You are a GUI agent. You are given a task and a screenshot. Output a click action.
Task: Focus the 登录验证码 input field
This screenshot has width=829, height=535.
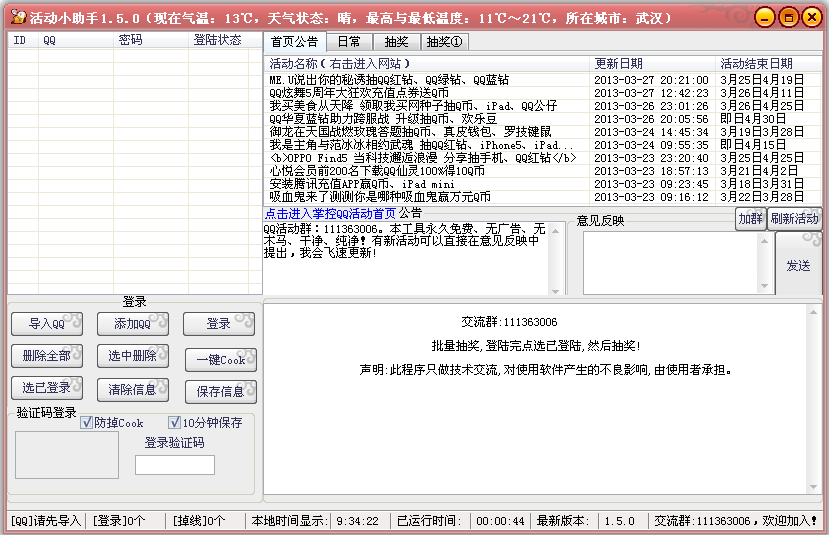point(175,465)
